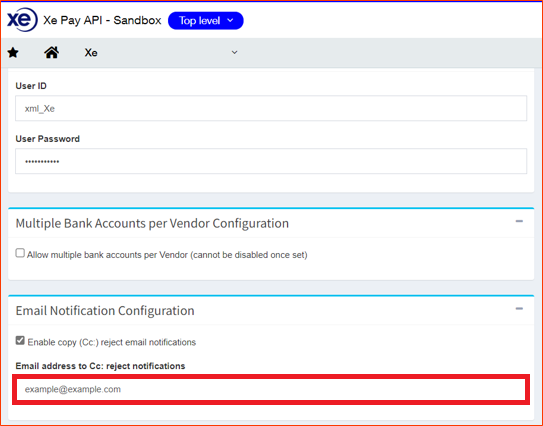Viewport: 543px width, 426px height.
Task: Open favorites via the star icon
Action: [13, 53]
